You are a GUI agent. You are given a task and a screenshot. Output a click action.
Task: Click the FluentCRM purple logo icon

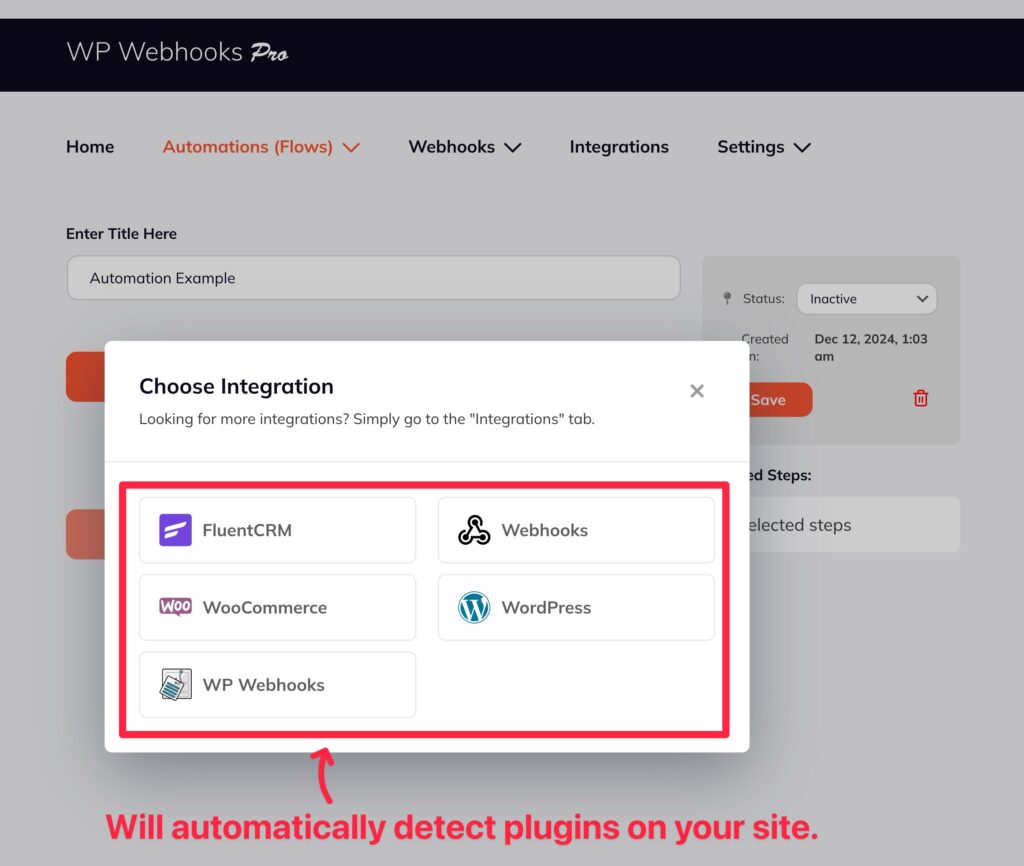(176, 530)
